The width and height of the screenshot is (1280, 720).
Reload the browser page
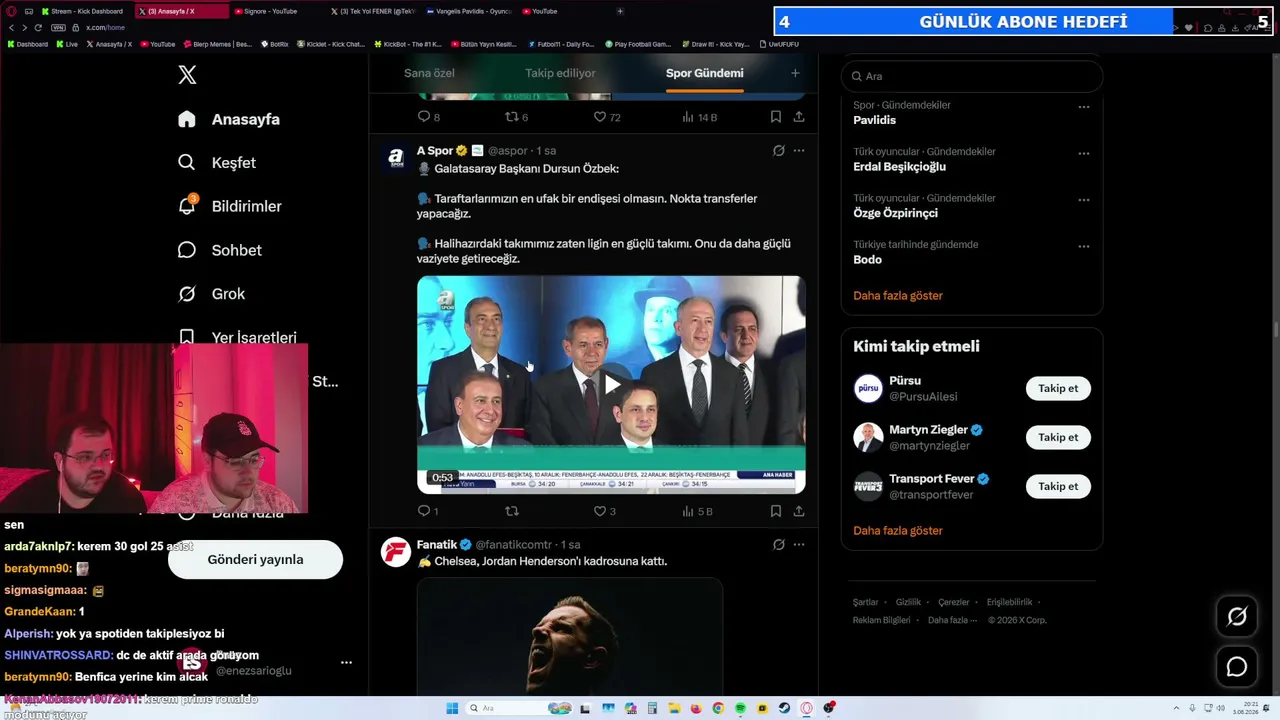(x=38, y=27)
